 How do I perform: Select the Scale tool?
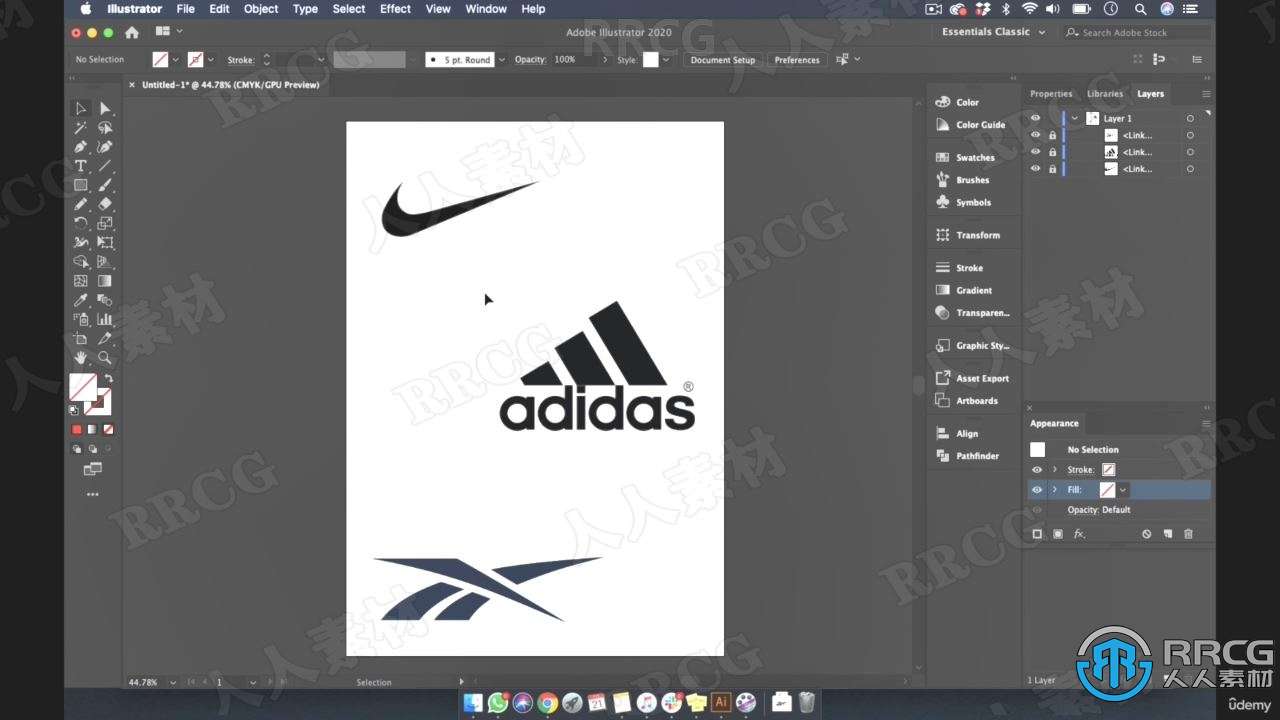(x=105, y=223)
